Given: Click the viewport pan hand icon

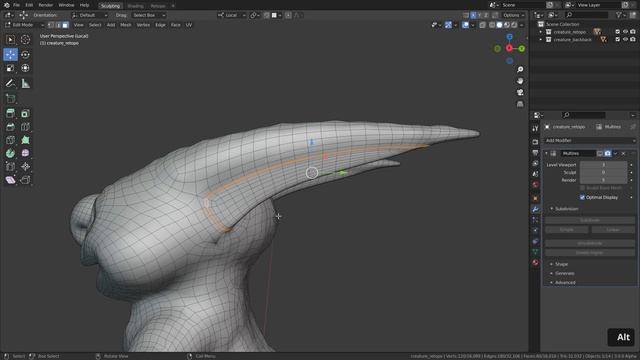Looking at the screenshot, I should click(520, 81).
